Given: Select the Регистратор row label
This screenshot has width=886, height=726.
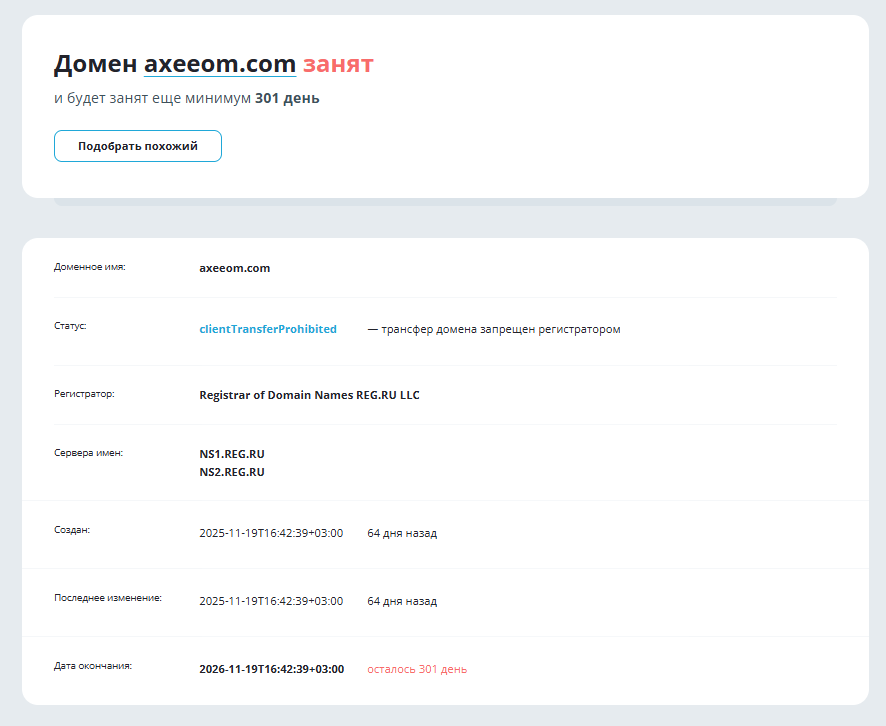Looking at the screenshot, I should pos(82,394).
